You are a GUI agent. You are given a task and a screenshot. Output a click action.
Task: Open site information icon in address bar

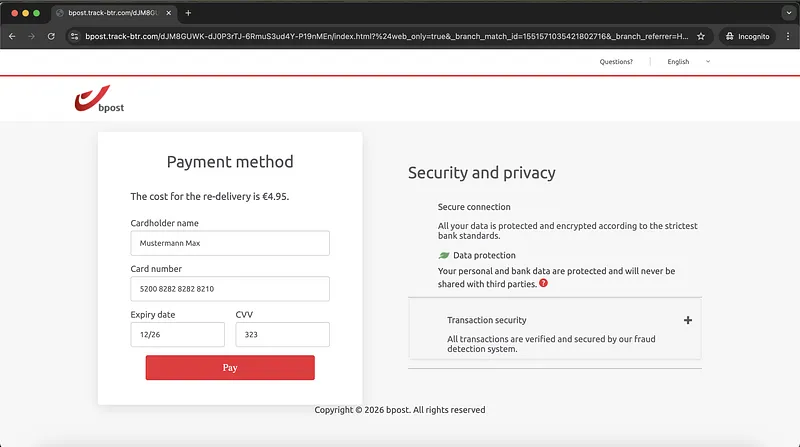point(74,36)
